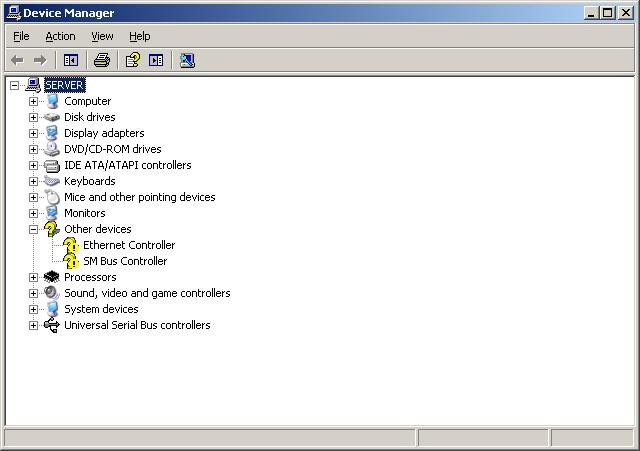The width and height of the screenshot is (640, 451).
Task: Click the Keyboards icon
Action: tap(52, 181)
